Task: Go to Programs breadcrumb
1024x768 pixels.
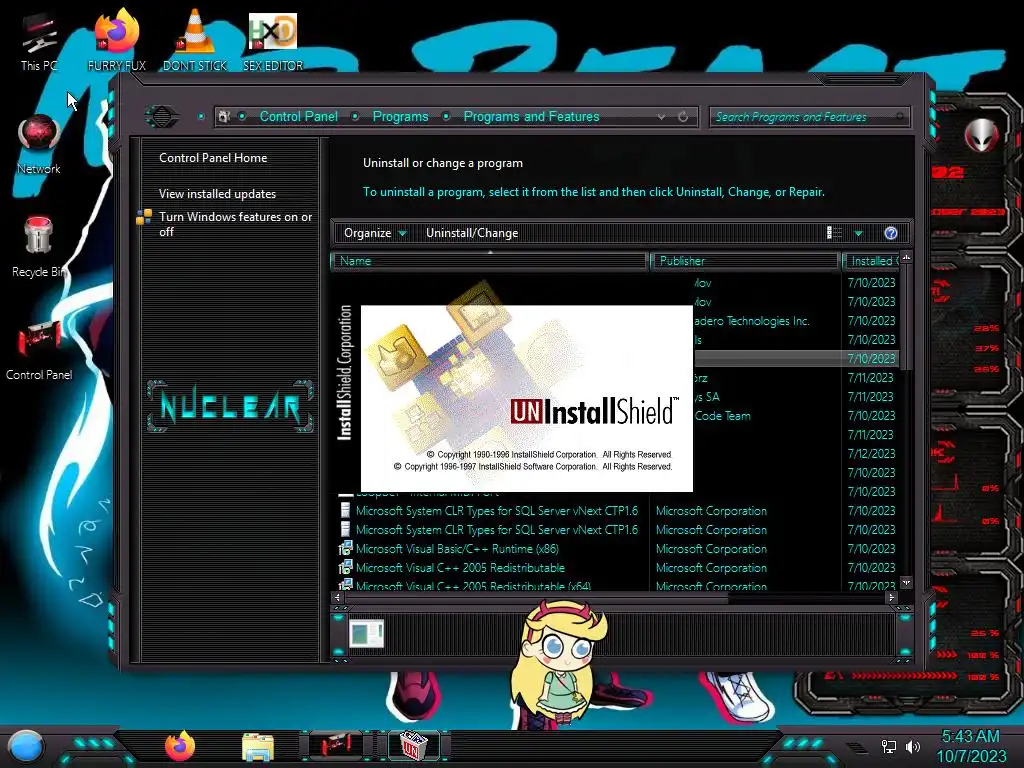Action: [400, 116]
